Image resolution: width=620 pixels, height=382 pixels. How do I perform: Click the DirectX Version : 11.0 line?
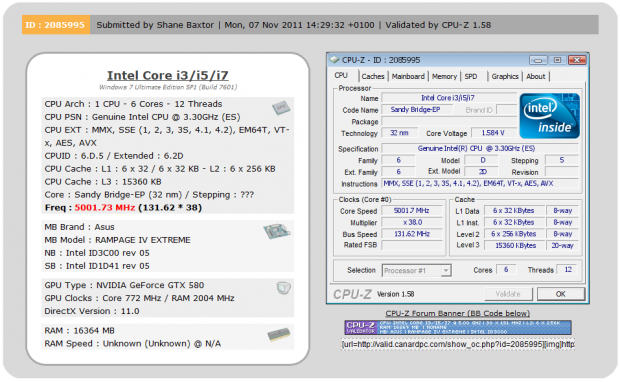point(92,311)
